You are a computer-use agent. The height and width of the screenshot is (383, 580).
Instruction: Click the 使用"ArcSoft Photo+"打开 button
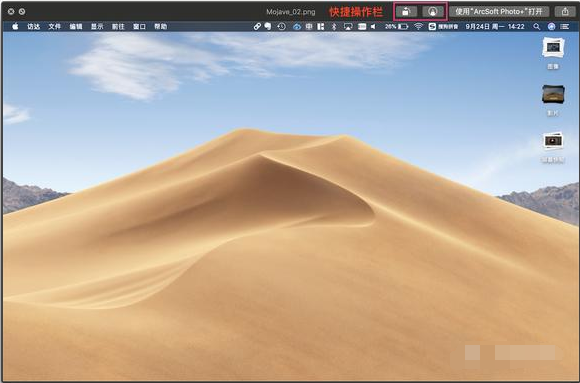pyautogui.click(x=499, y=12)
